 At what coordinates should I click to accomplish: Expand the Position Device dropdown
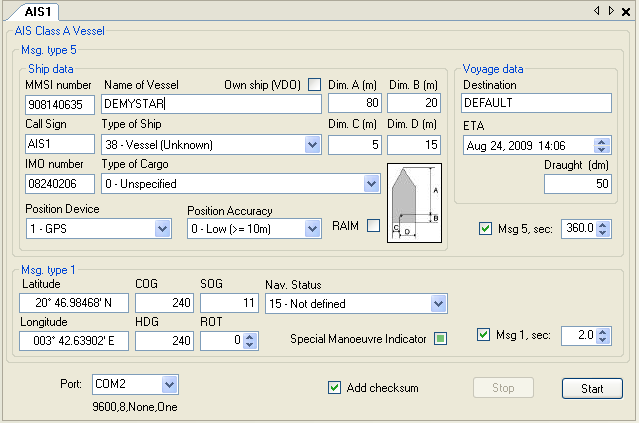coord(162,229)
